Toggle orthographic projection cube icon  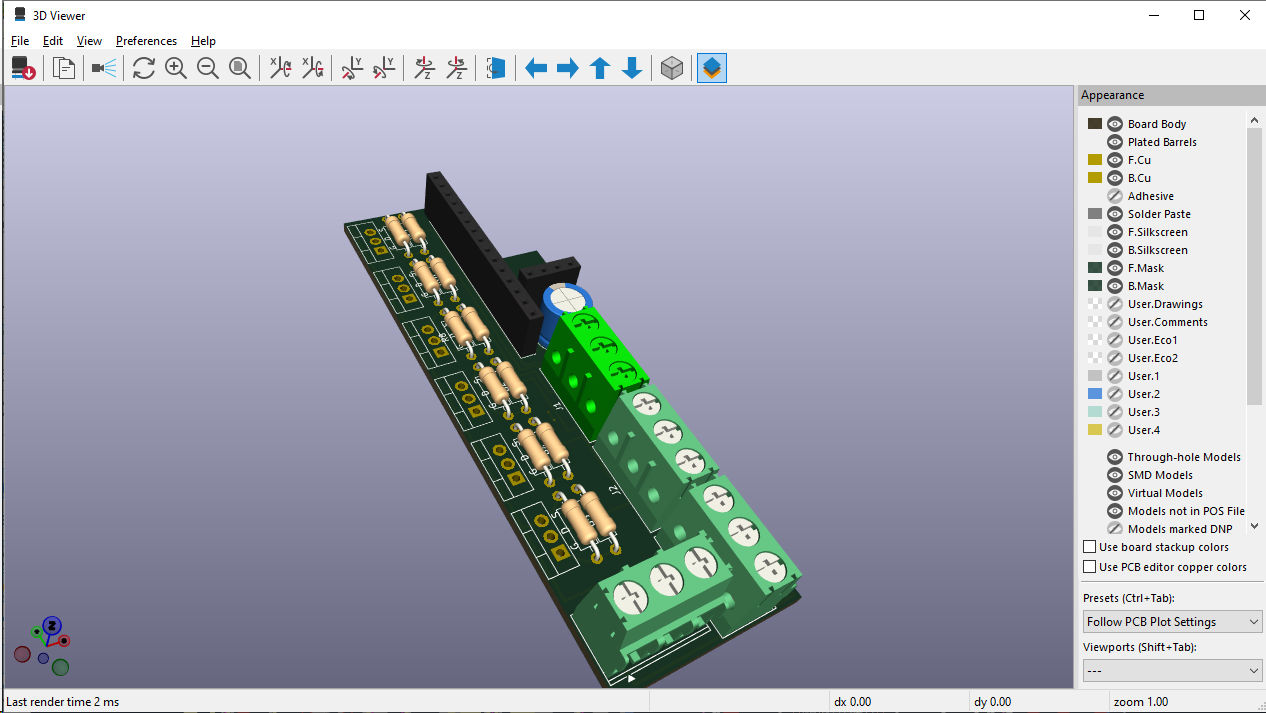click(x=672, y=68)
